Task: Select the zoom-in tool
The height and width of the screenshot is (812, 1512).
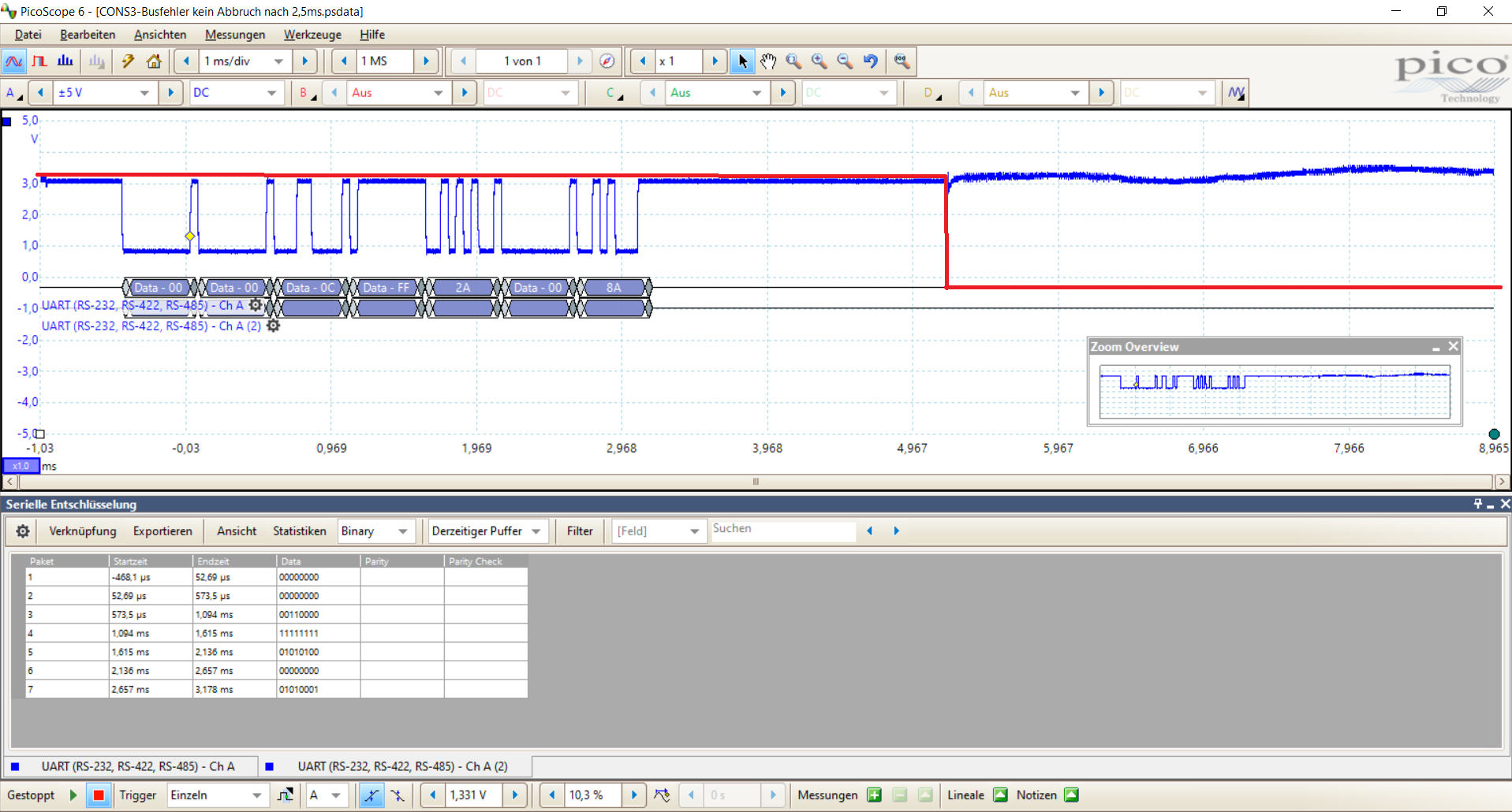Action: click(819, 61)
